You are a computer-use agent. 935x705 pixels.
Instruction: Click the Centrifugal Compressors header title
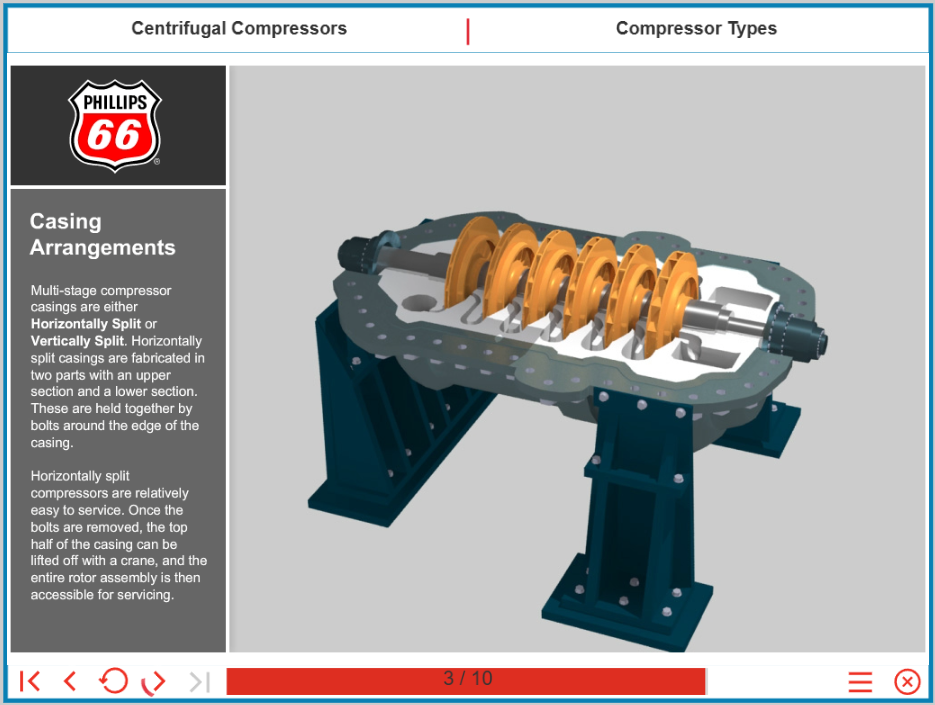(239, 29)
